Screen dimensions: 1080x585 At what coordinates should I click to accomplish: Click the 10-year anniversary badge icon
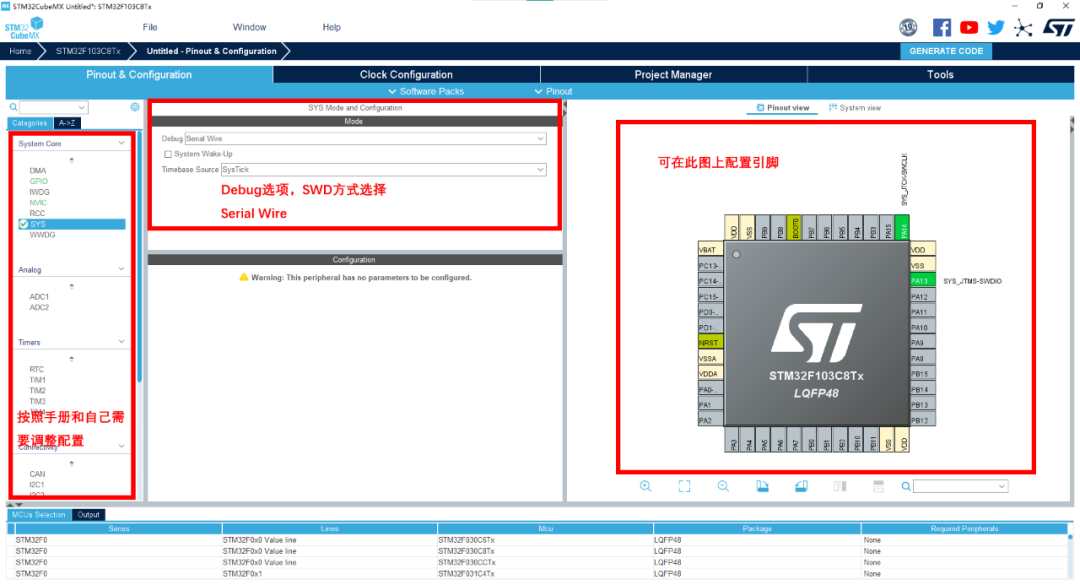pos(908,28)
